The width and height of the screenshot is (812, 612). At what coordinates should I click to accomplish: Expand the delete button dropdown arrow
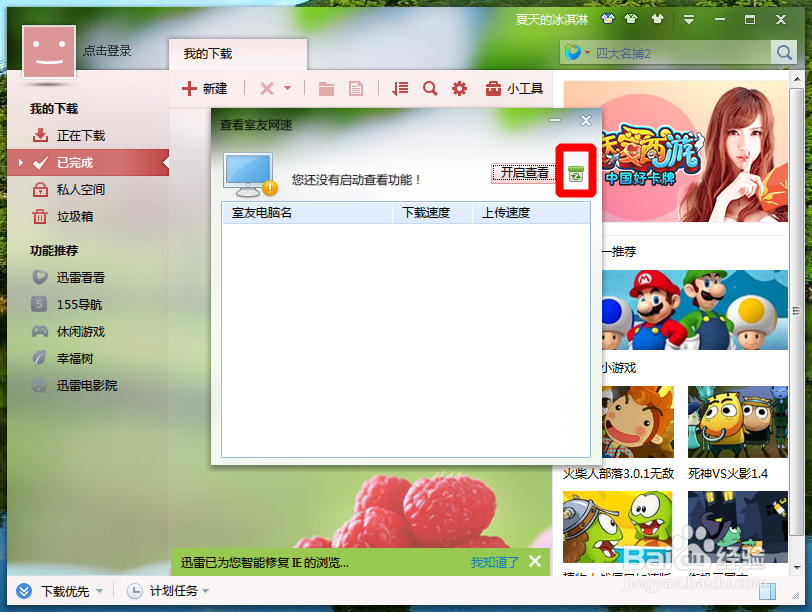click(x=287, y=88)
